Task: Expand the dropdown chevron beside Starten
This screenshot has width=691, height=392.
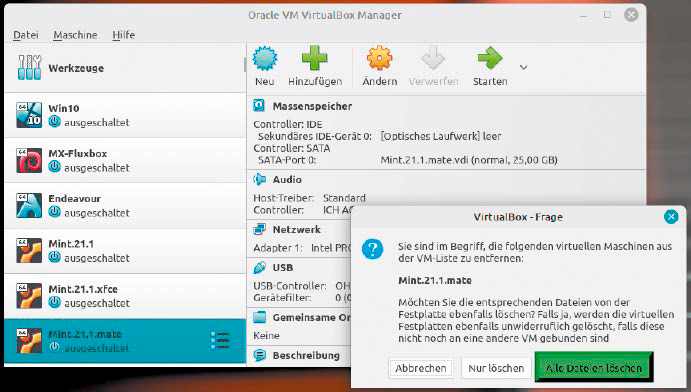Action: pos(523,67)
